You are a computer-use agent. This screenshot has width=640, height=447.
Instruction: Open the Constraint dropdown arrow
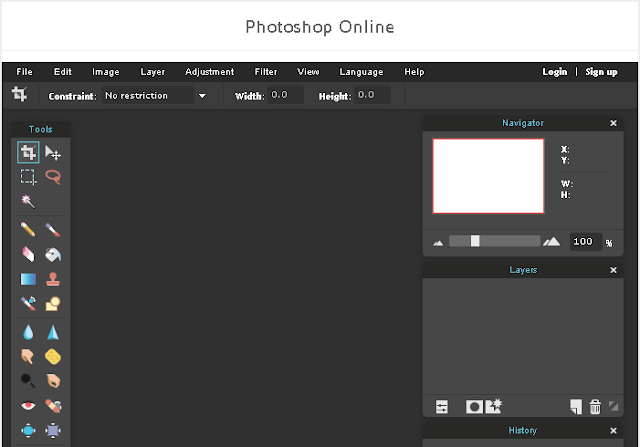[x=202, y=96]
